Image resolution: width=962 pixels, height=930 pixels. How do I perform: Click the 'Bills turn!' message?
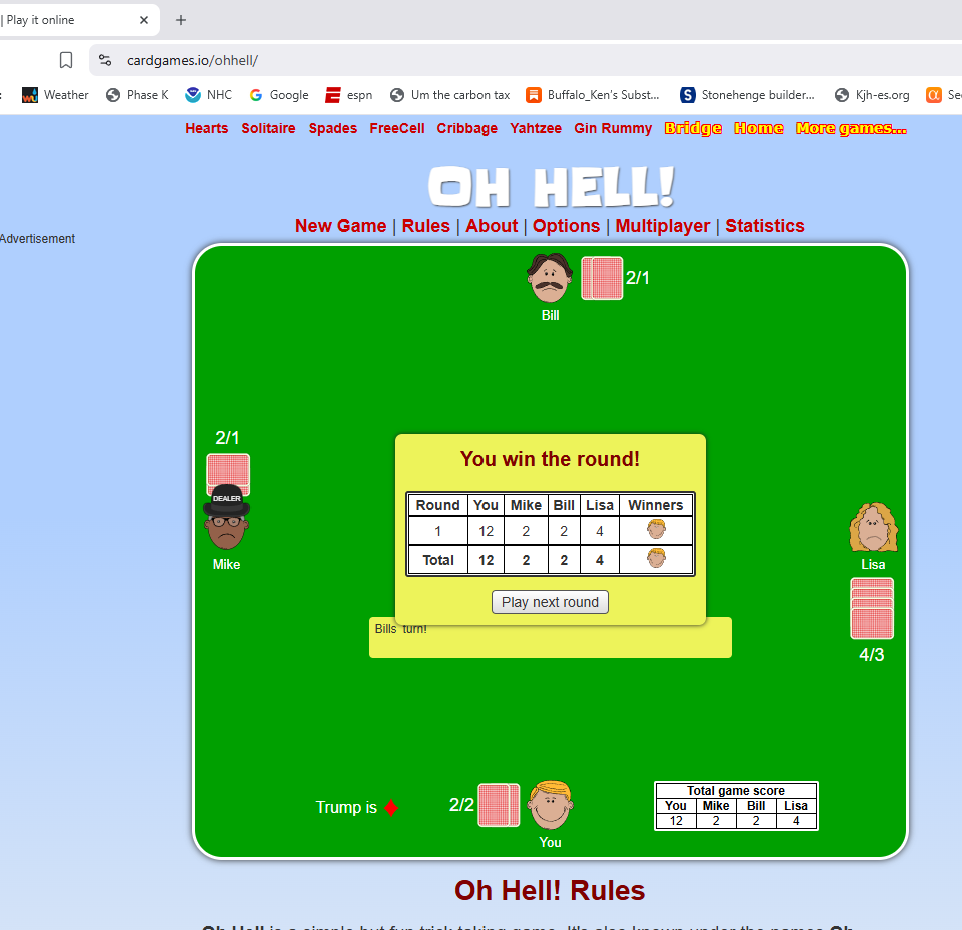(401, 629)
